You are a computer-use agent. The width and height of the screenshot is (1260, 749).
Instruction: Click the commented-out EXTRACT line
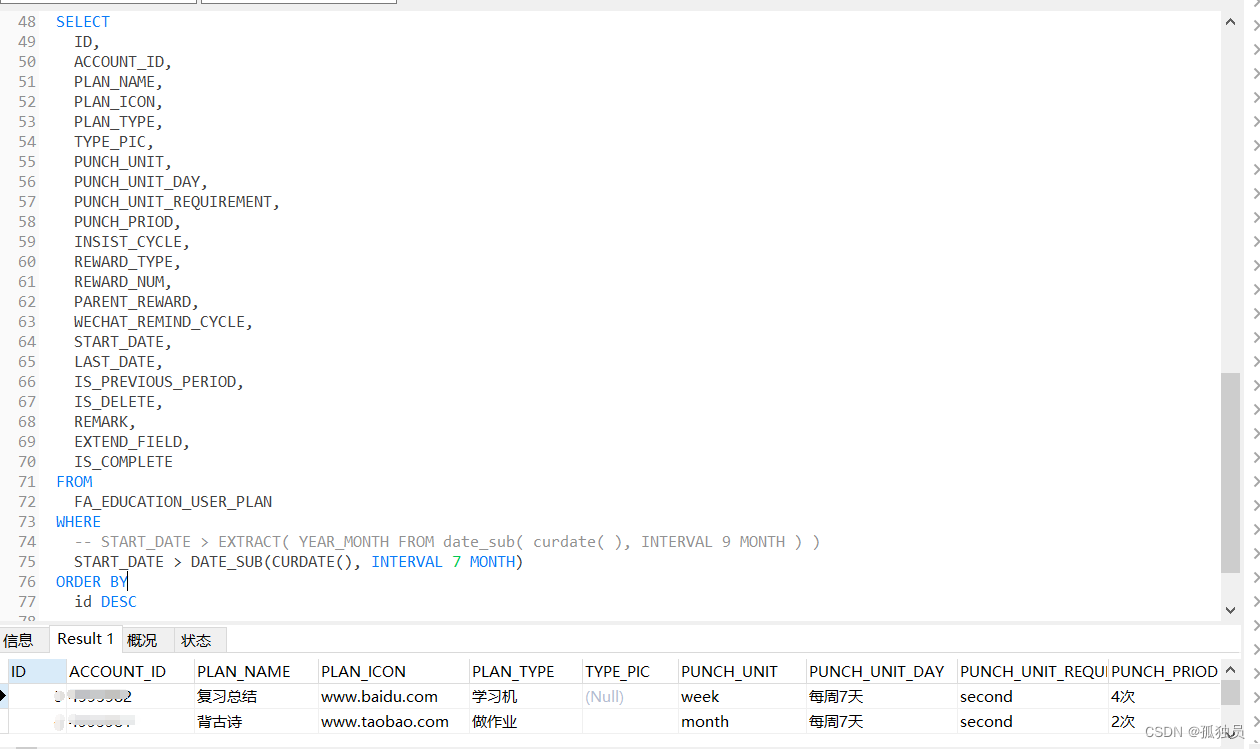coord(447,541)
